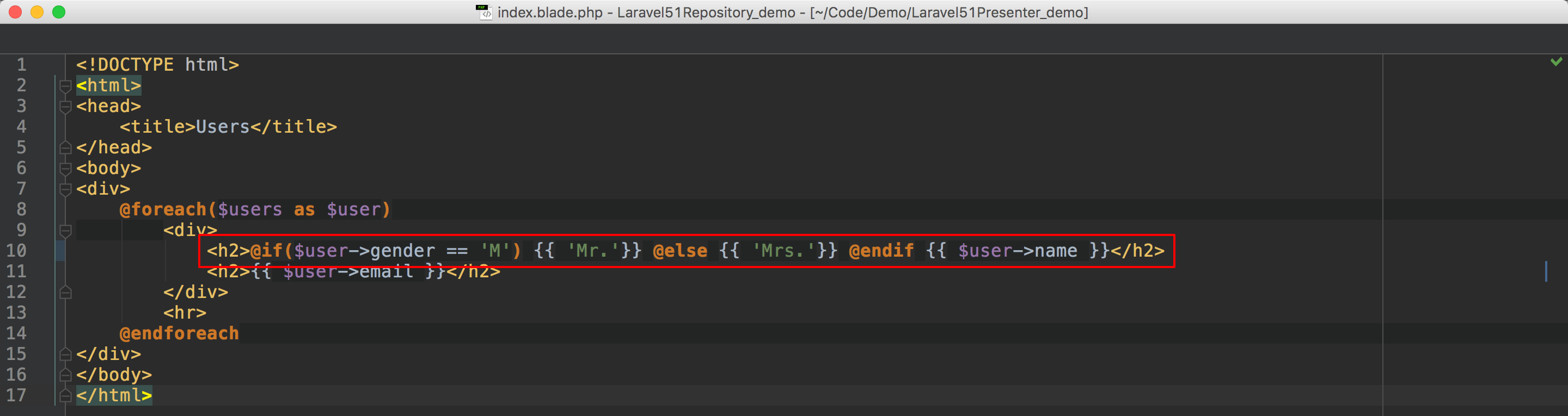
Task: Place cursor on @endforeach directive
Action: [179, 333]
